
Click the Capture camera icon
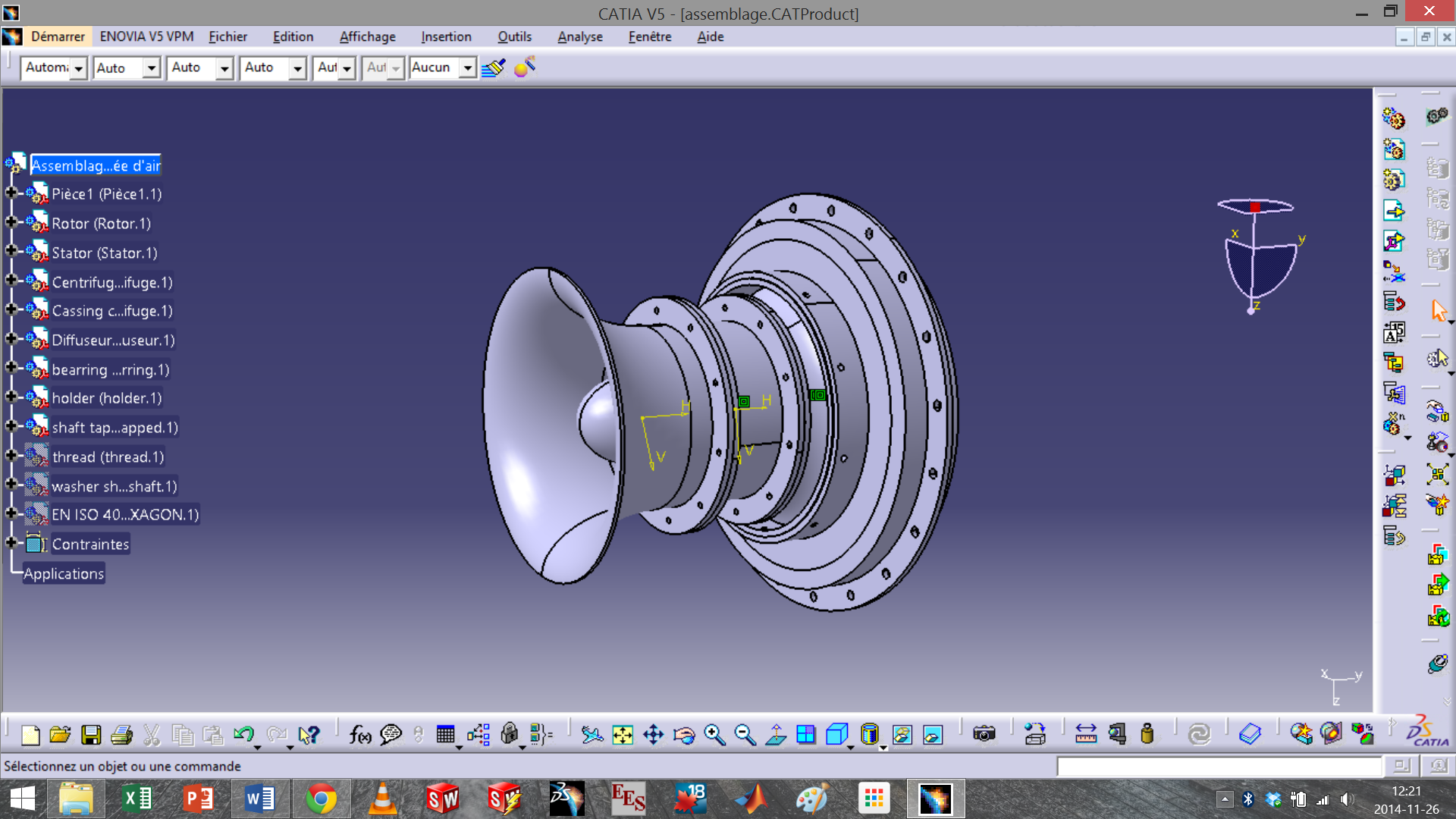pyautogui.click(x=984, y=734)
